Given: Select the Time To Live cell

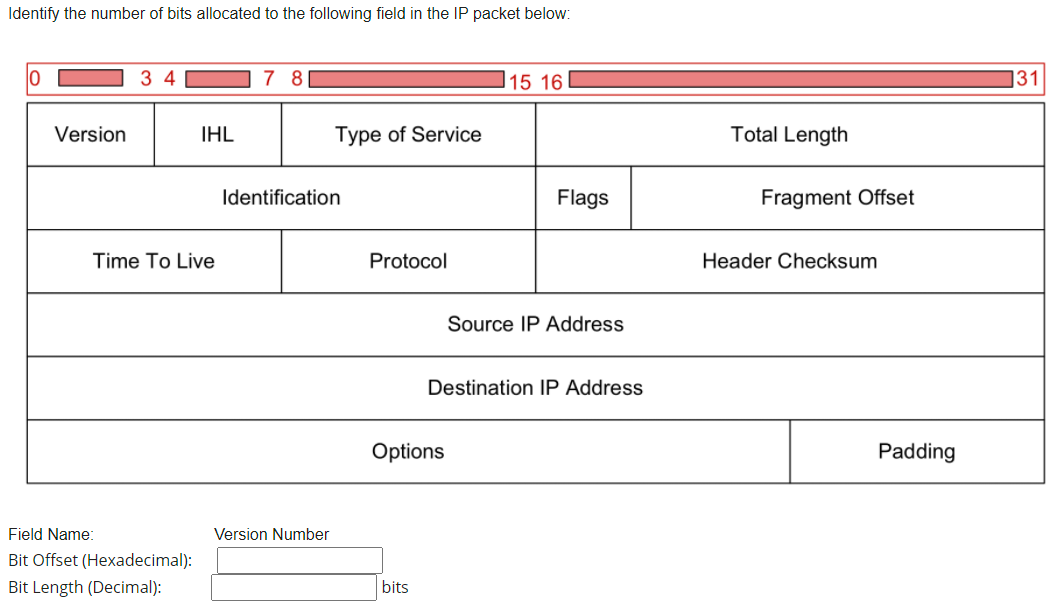Looking at the screenshot, I should coord(154,261).
